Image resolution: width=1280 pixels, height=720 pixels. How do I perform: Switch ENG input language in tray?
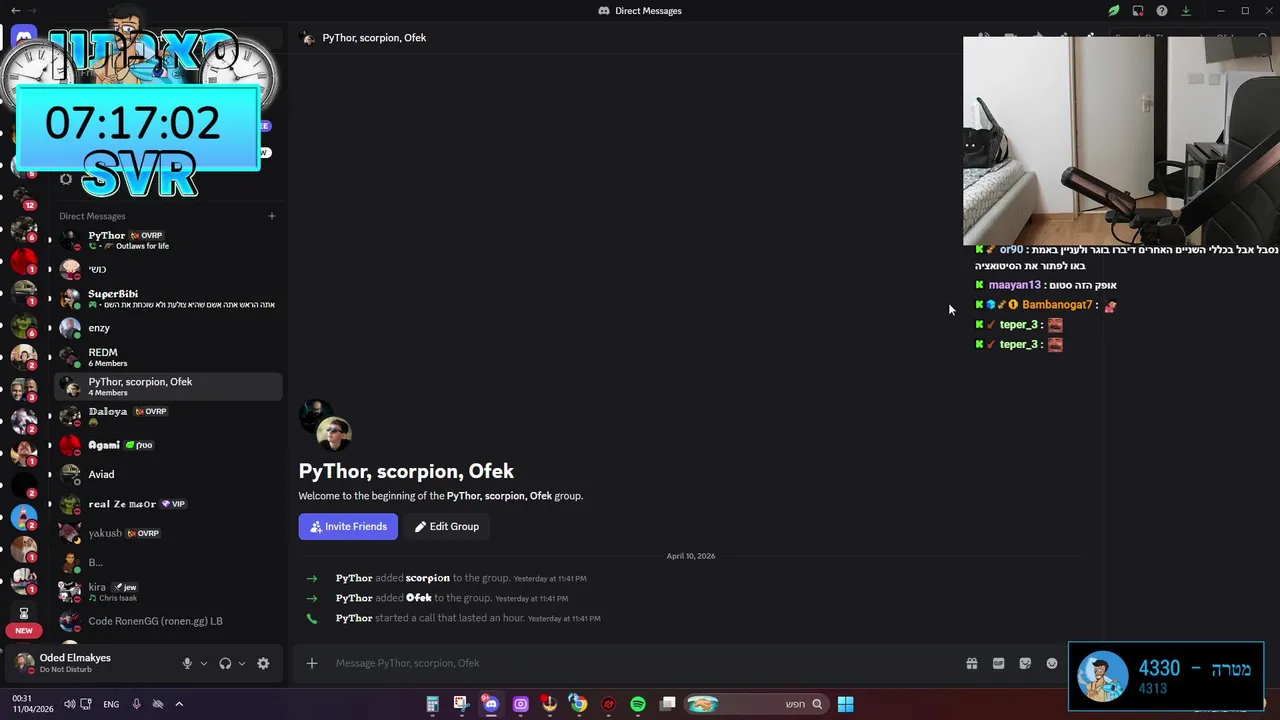[111, 704]
